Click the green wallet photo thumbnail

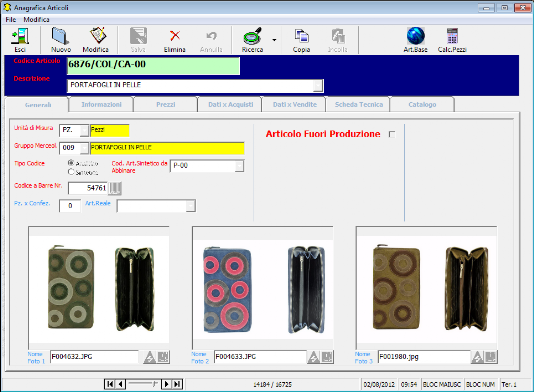pos(99,288)
